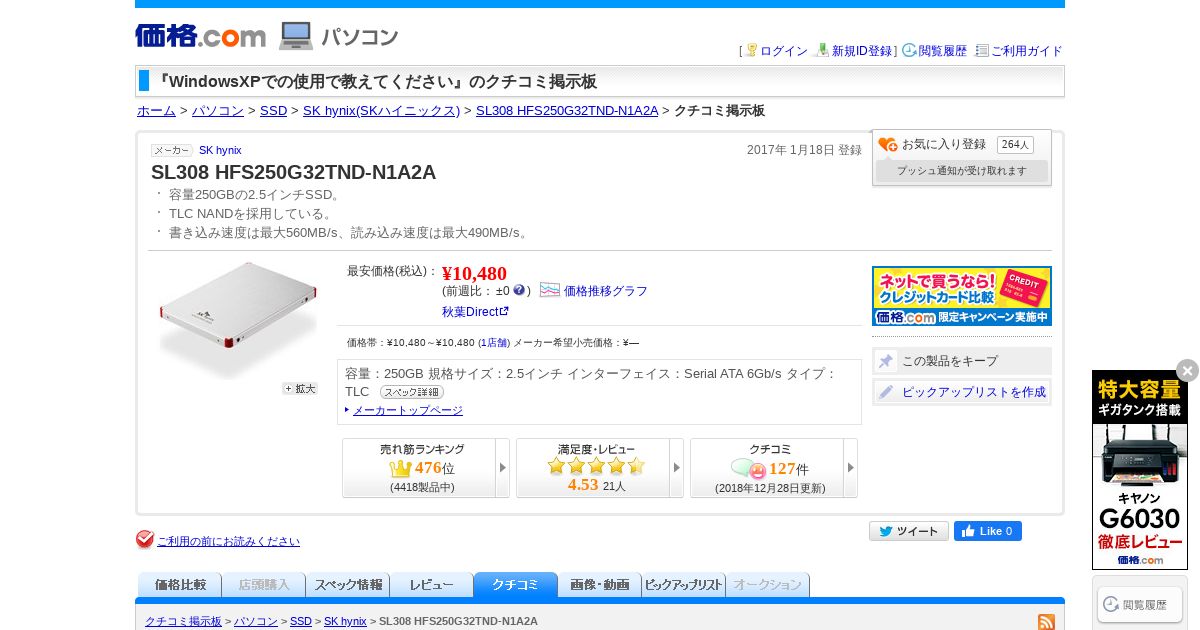Click the Canon G6030 printer ad
This screenshot has width=1200, height=630.
click(1140, 470)
